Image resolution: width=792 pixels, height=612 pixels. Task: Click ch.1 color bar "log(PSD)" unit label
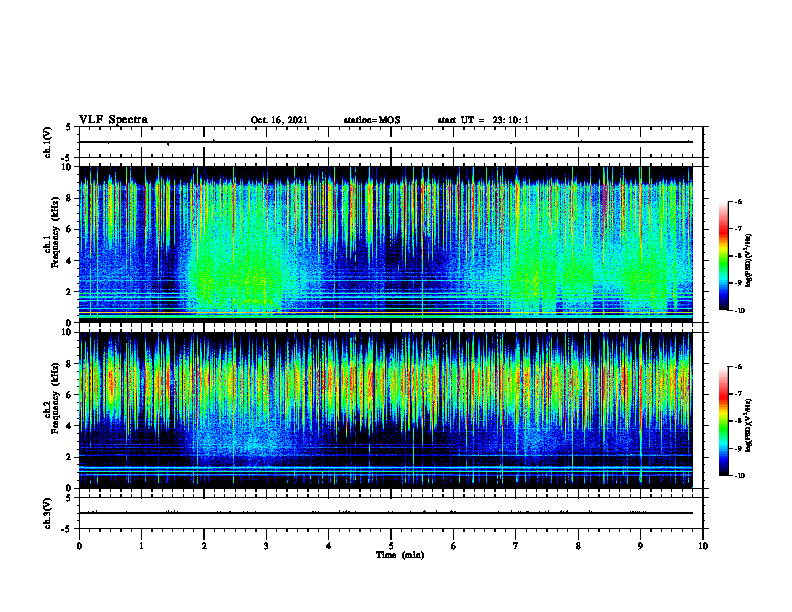(749, 260)
